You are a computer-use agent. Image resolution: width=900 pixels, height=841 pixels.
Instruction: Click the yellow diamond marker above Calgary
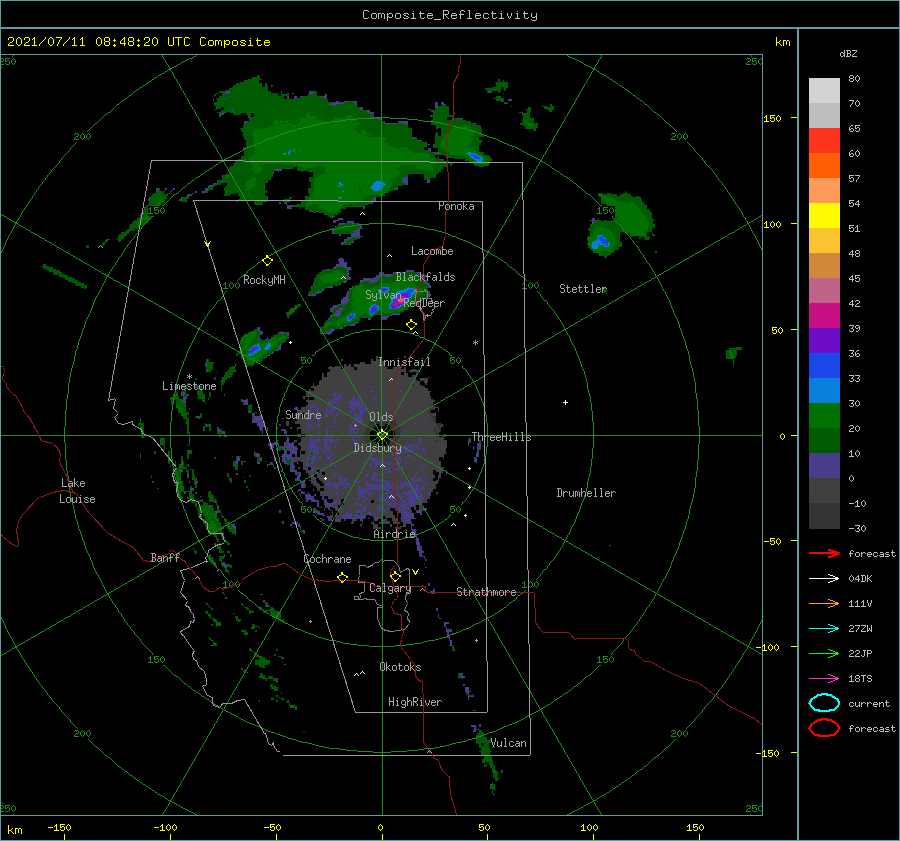tap(395, 576)
